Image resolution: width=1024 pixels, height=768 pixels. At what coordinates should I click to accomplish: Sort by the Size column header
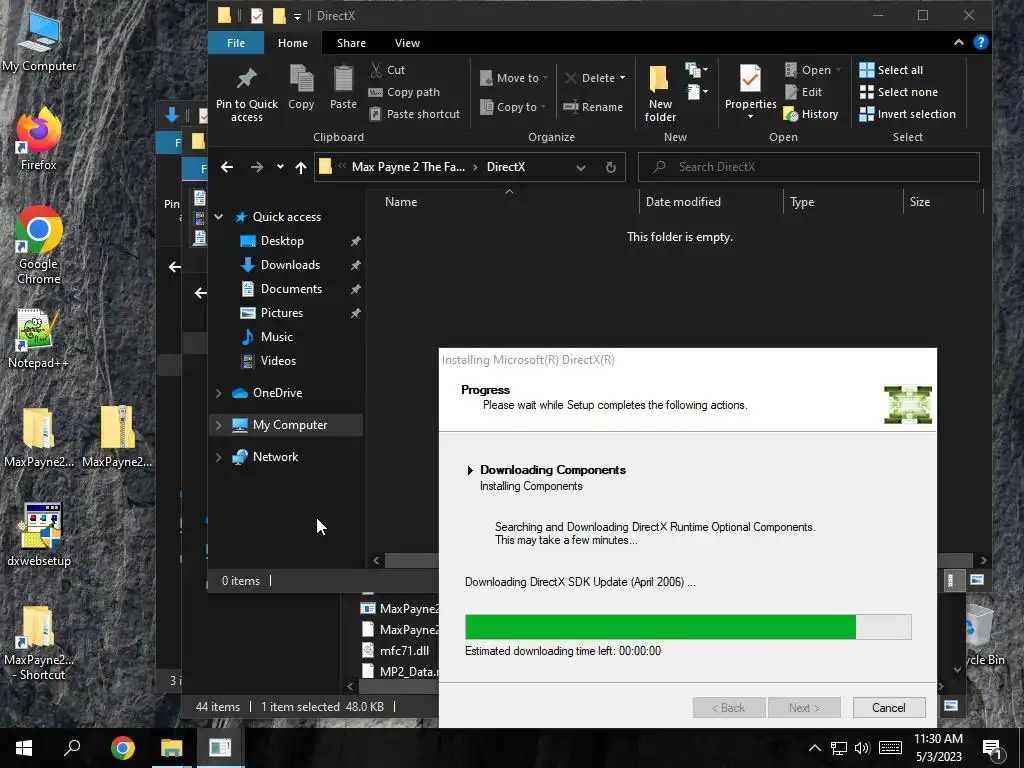tap(919, 202)
